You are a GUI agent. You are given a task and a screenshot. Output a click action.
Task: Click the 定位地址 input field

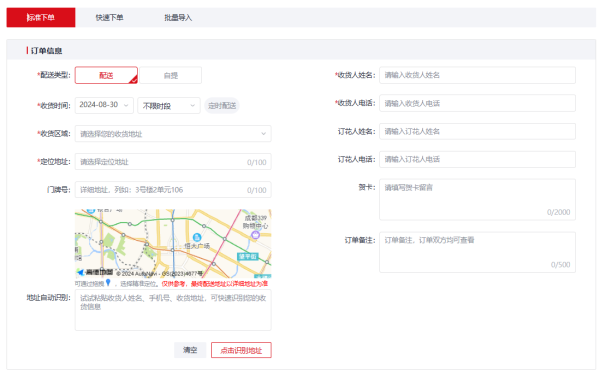[x=173, y=162]
